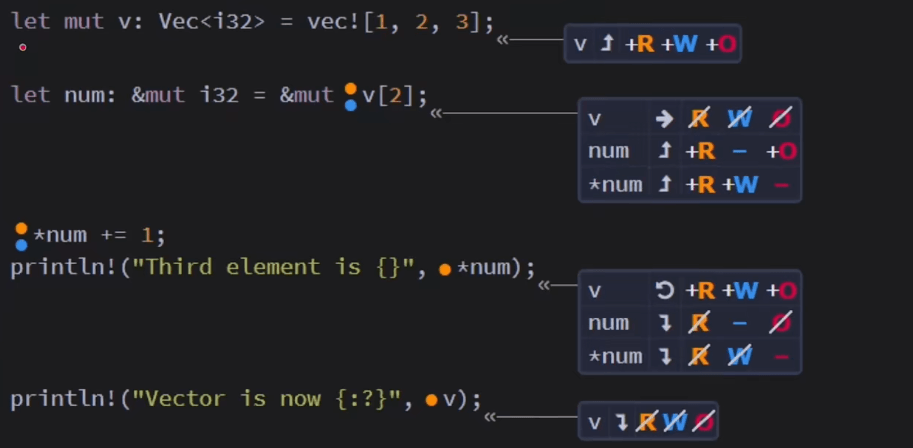The image size is (913, 448).
Task: Click the blue dash in num row with down arrow
Action: [739, 324]
